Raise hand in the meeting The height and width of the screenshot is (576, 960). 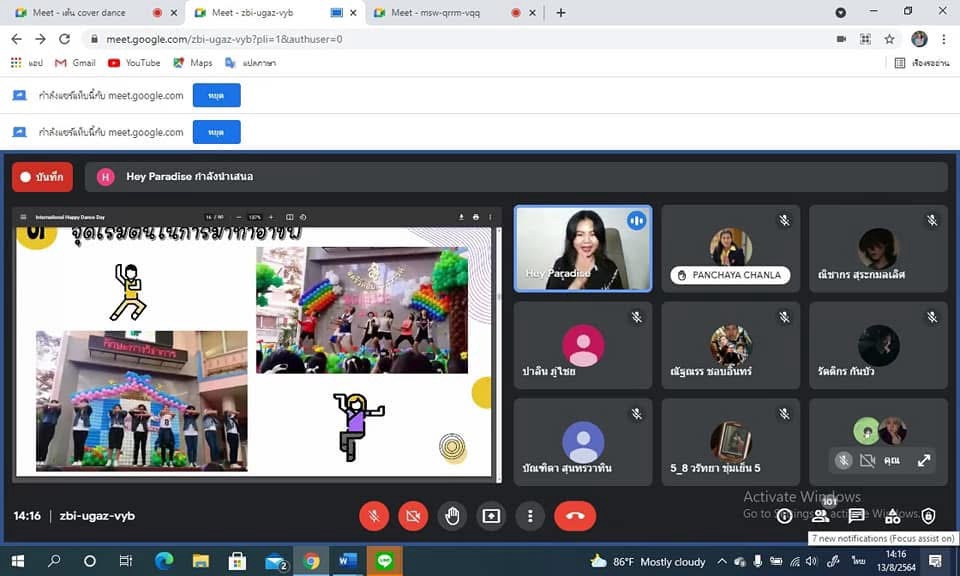click(452, 516)
